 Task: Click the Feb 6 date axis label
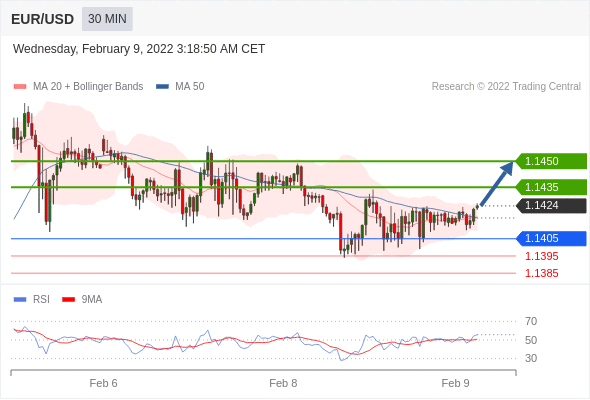coord(103,383)
